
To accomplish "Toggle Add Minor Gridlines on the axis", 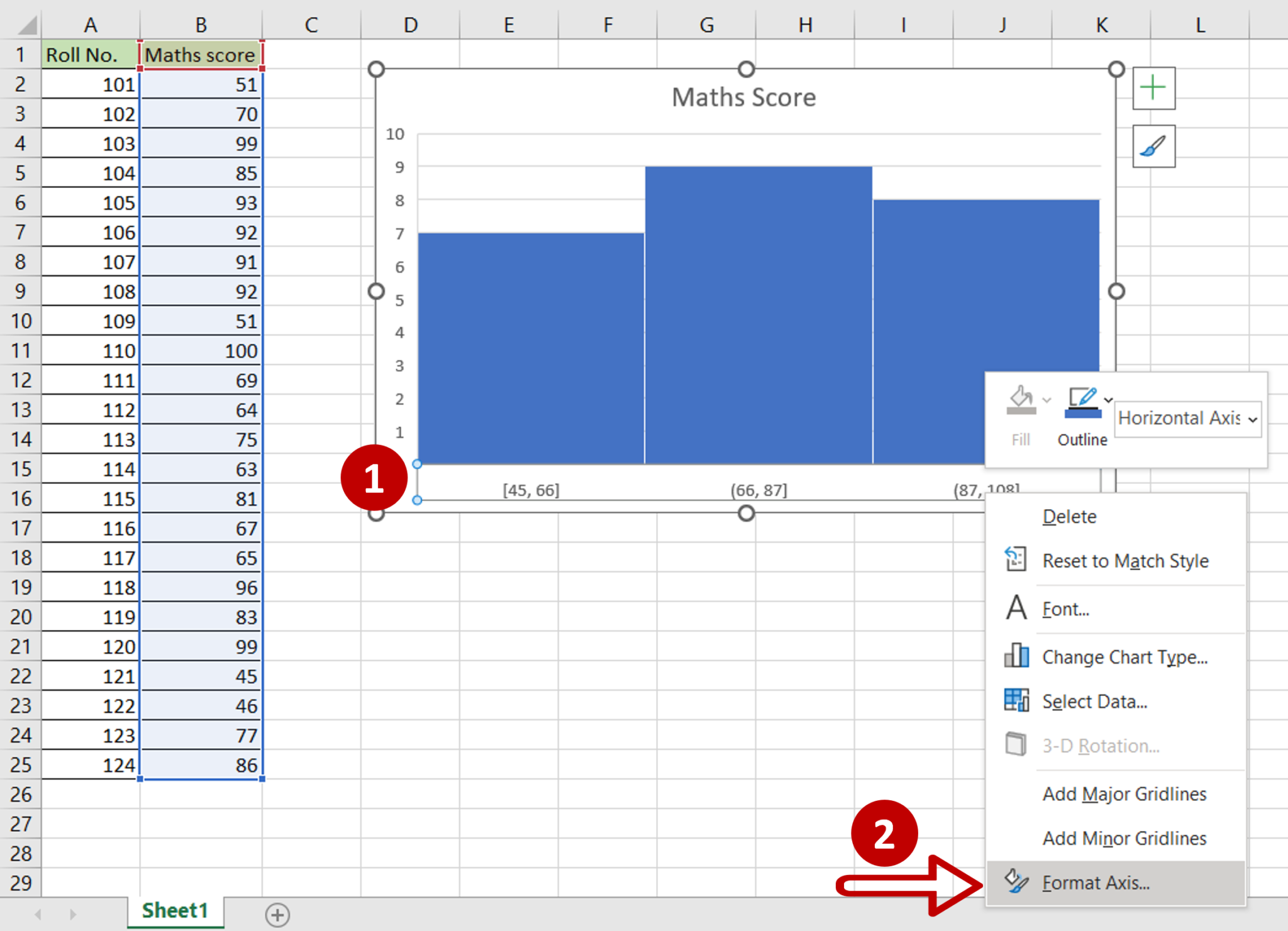I will pos(1124,838).
